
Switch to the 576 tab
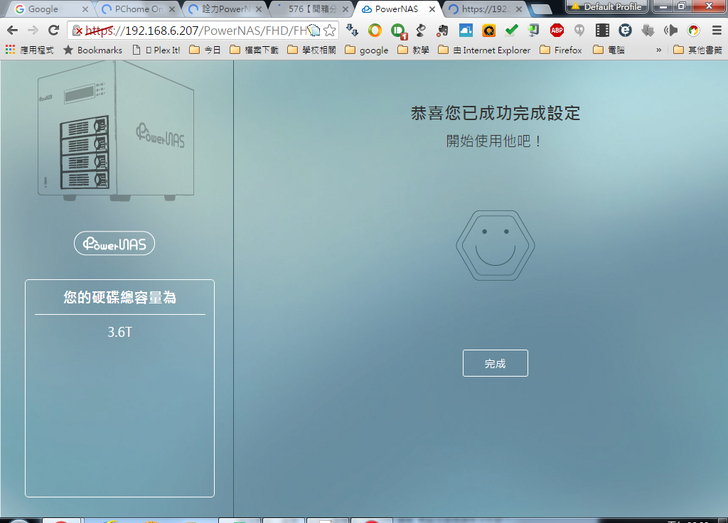[x=312, y=9]
